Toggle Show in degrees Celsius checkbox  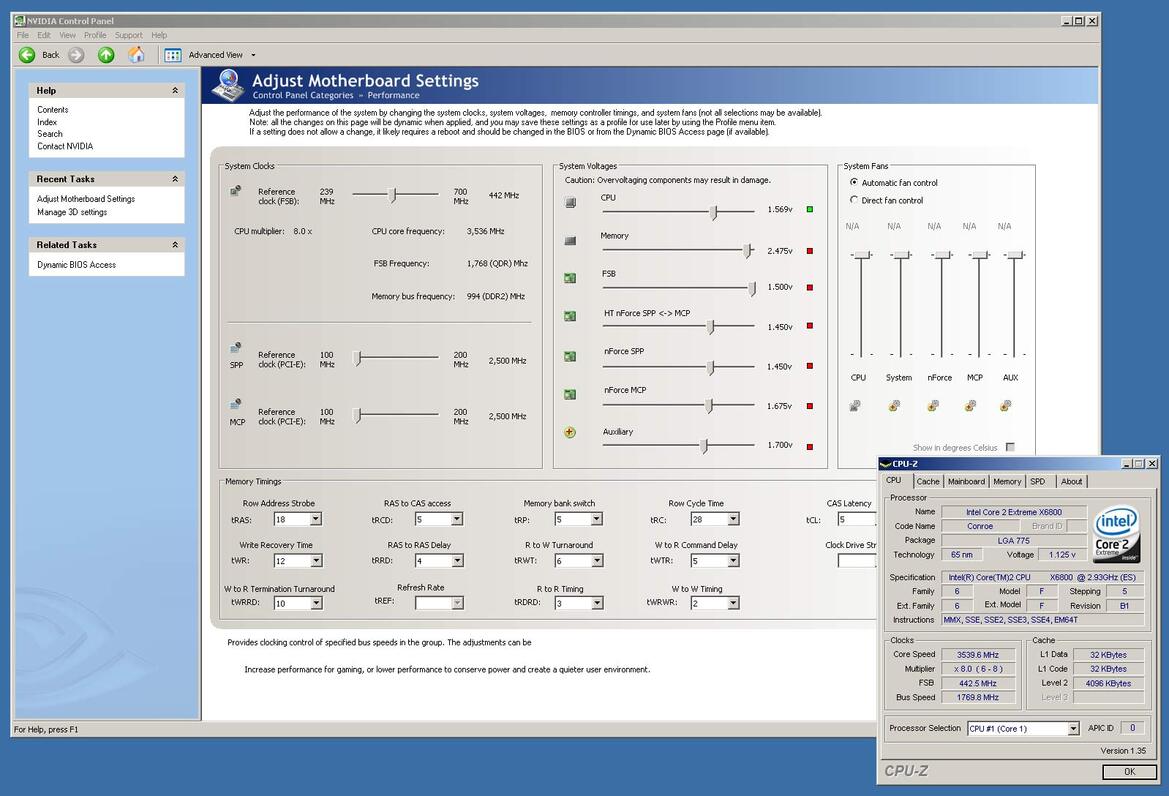(x=1010, y=447)
